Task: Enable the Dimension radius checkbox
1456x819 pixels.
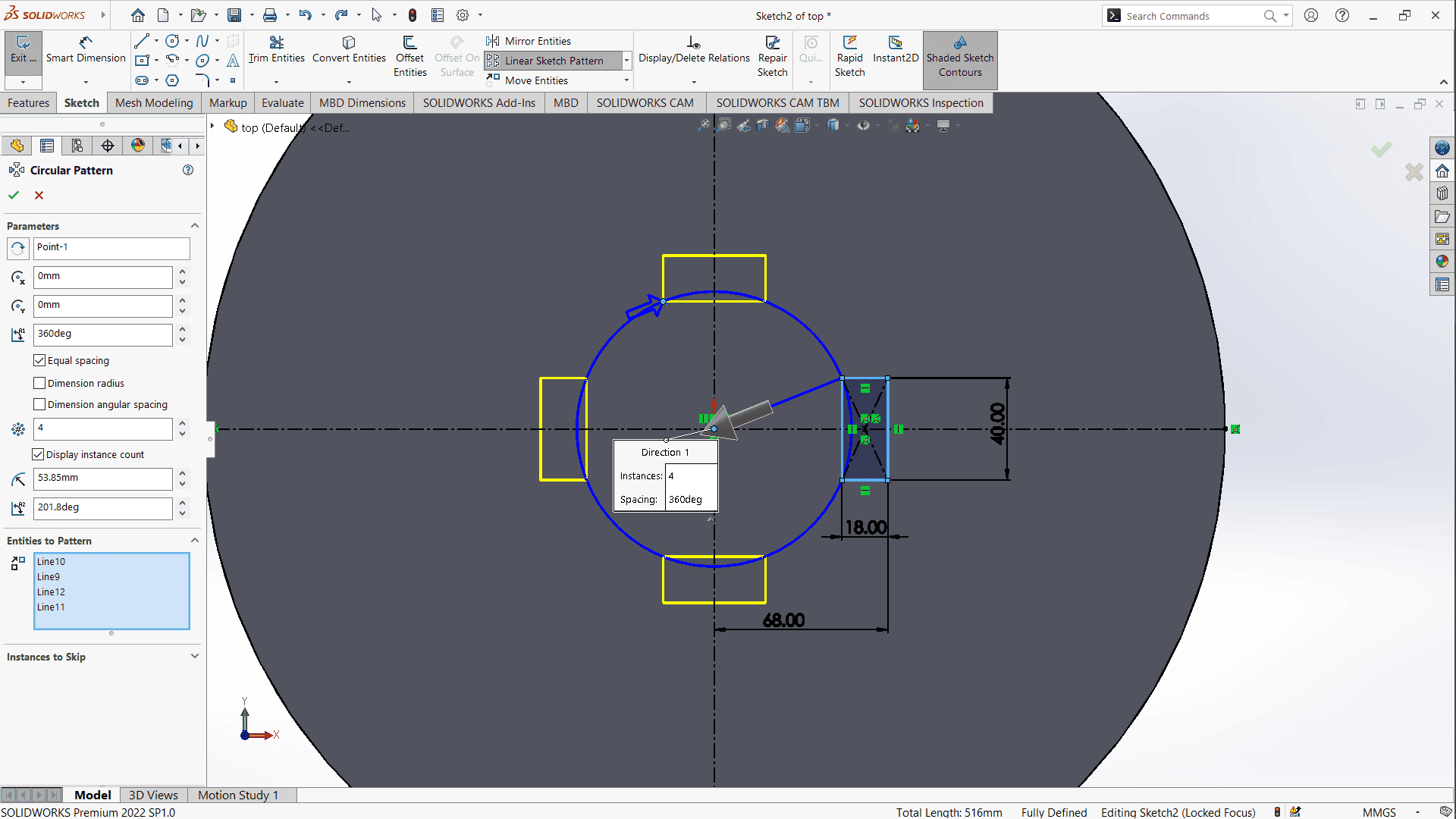Action: (39, 384)
